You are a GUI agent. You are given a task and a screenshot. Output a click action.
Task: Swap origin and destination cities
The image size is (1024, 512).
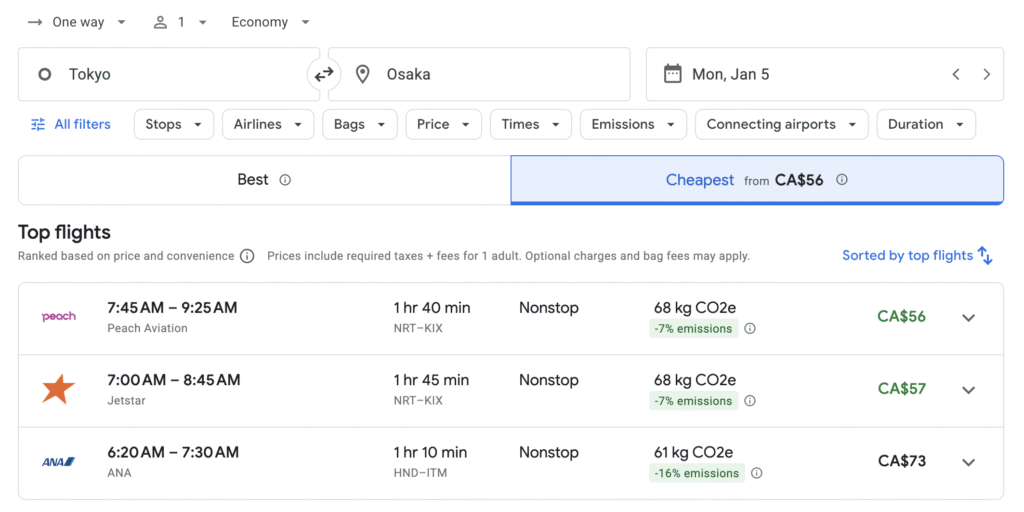pyautogui.click(x=324, y=74)
